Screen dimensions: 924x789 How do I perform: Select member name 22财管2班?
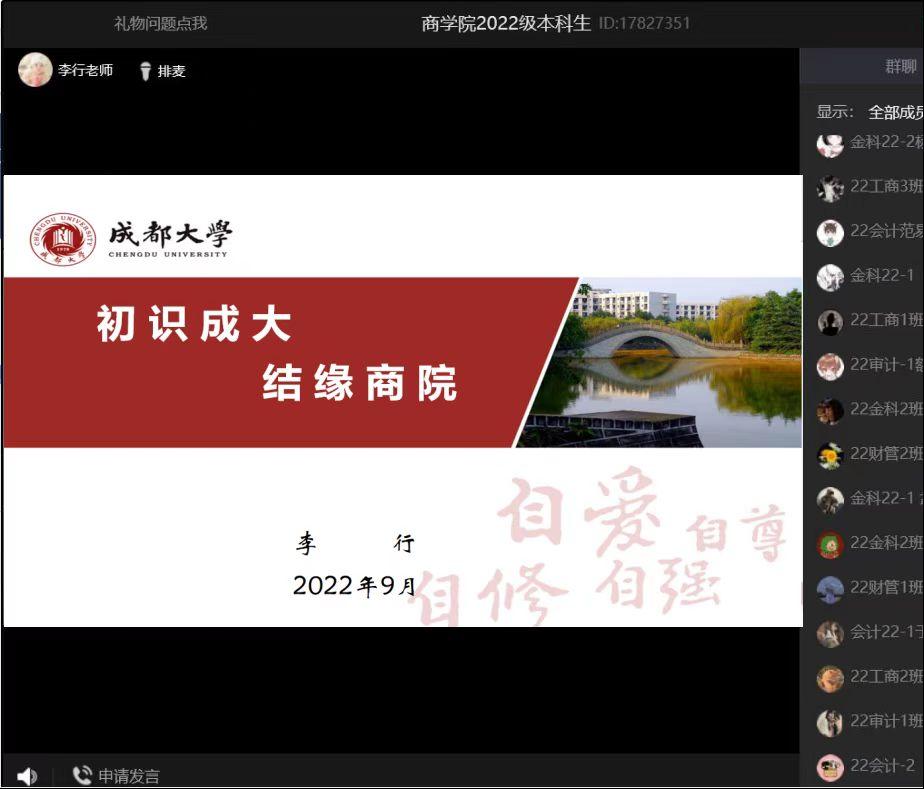point(887,454)
